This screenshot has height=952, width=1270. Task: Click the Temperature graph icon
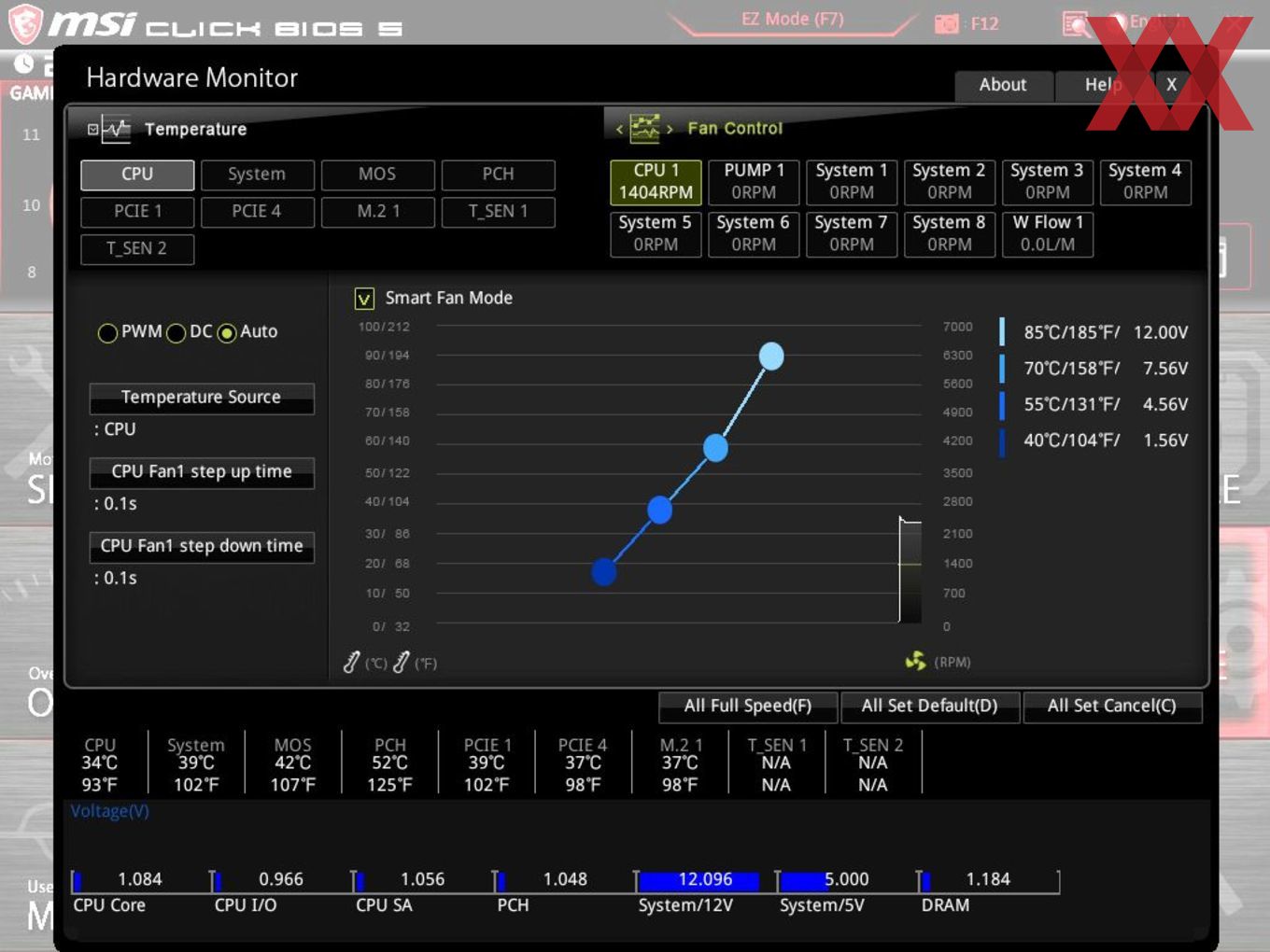pyautogui.click(x=116, y=129)
